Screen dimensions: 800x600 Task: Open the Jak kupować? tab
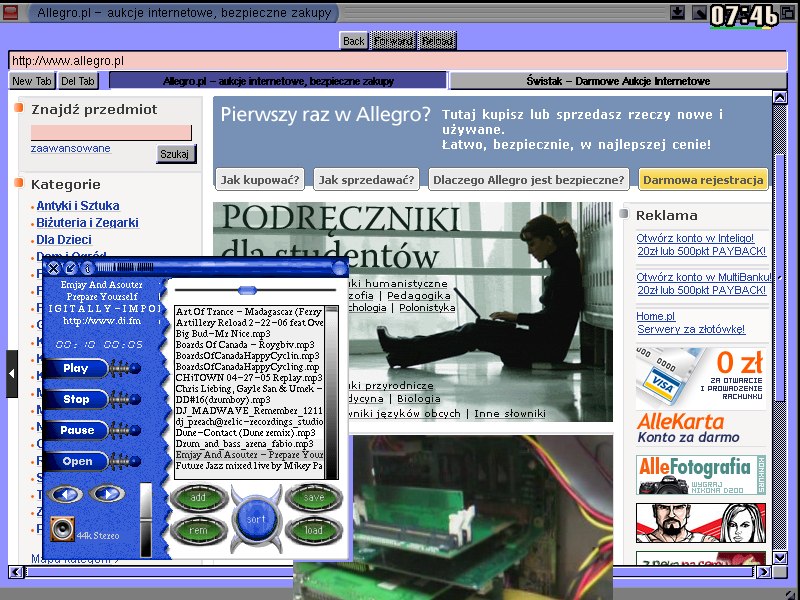click(x=260, y=180)
